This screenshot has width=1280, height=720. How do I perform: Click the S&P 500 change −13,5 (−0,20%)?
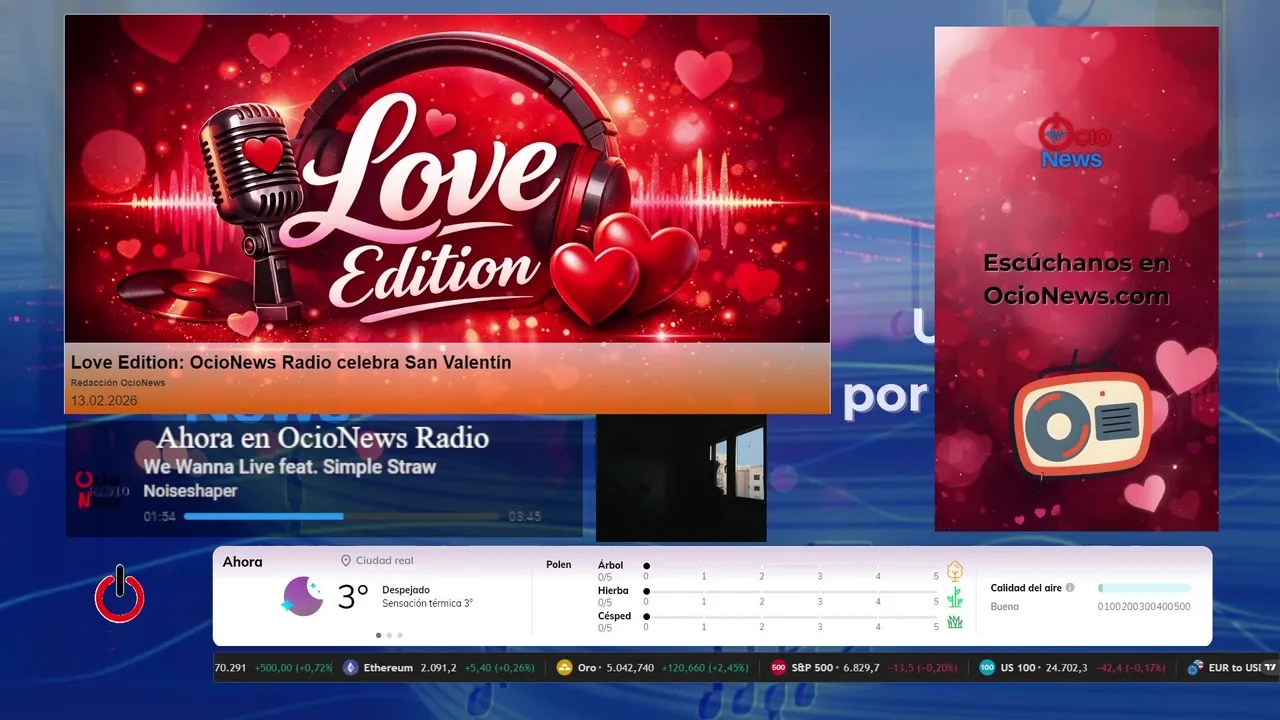[922, 668]
